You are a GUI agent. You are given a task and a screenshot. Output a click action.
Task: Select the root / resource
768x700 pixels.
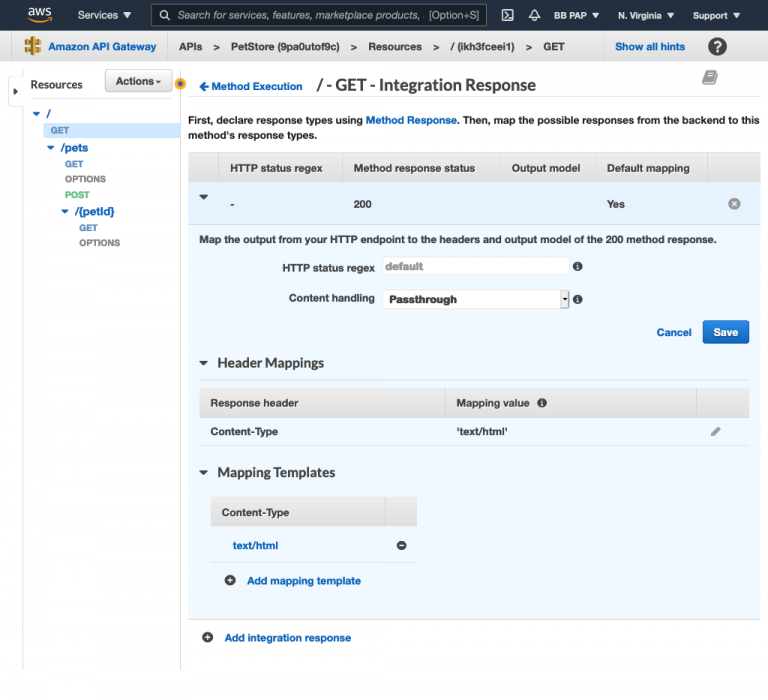pyautogui.click(x=48, y=114)
